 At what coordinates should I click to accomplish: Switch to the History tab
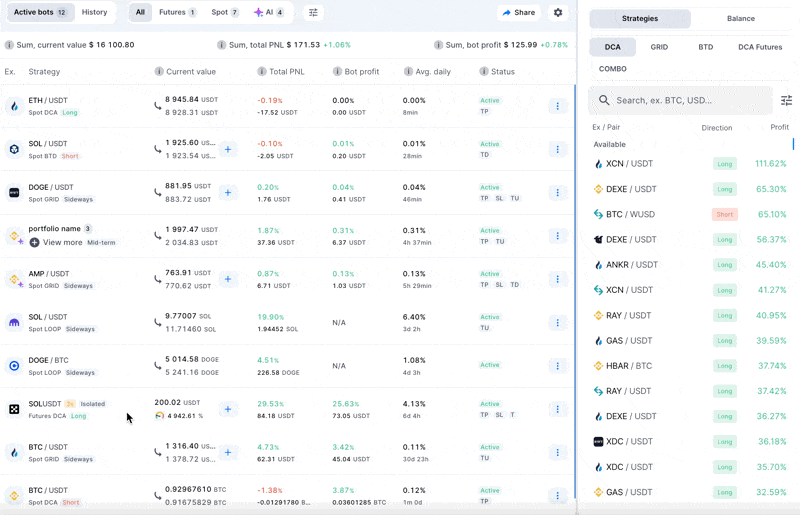[x=95, y=13]
